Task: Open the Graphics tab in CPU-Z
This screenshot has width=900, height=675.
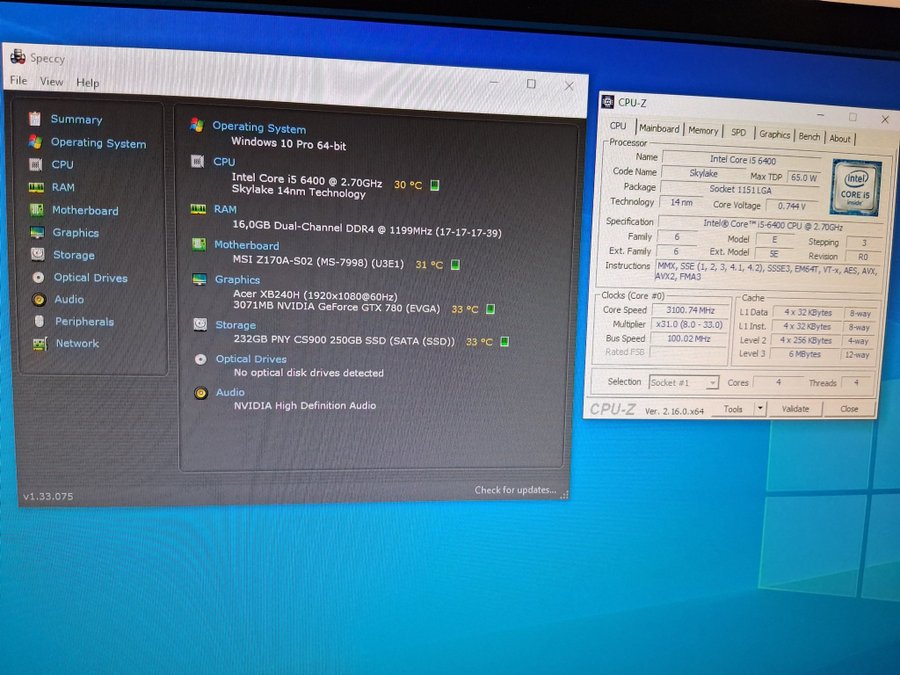Action: (775, 134)
